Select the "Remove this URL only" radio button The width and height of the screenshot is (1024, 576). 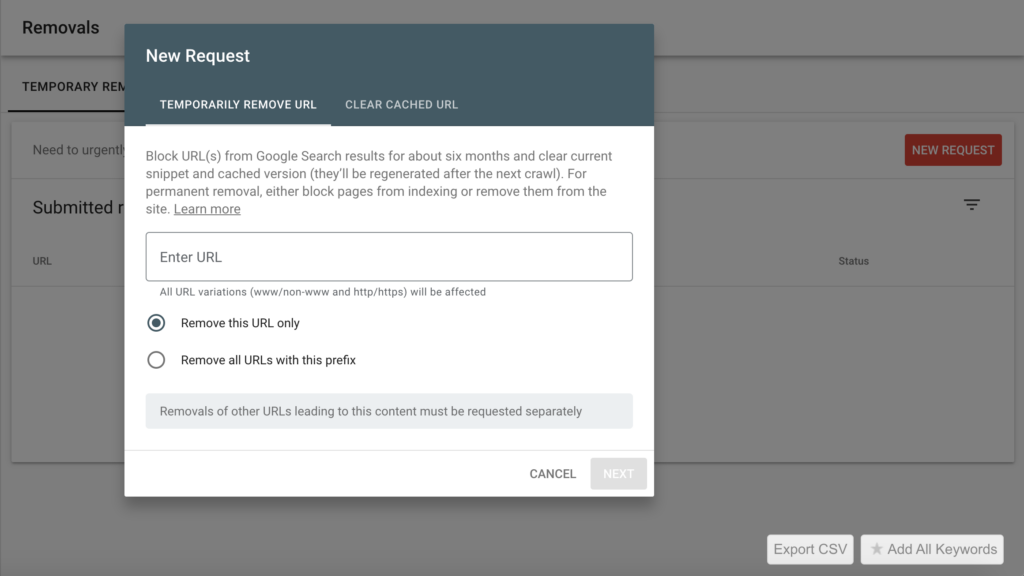[156, 323]
